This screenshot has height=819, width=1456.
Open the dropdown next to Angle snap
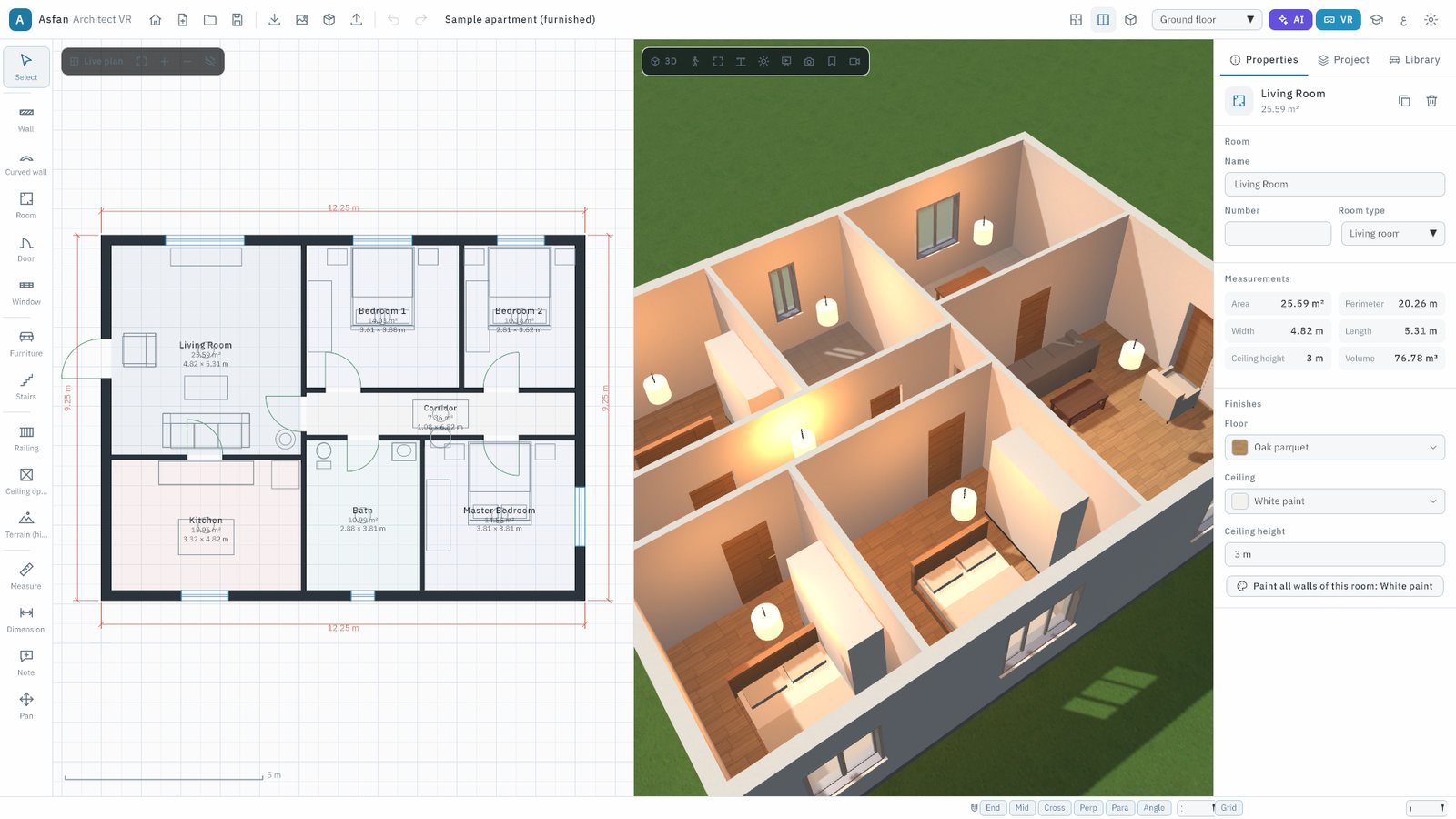1198,808
